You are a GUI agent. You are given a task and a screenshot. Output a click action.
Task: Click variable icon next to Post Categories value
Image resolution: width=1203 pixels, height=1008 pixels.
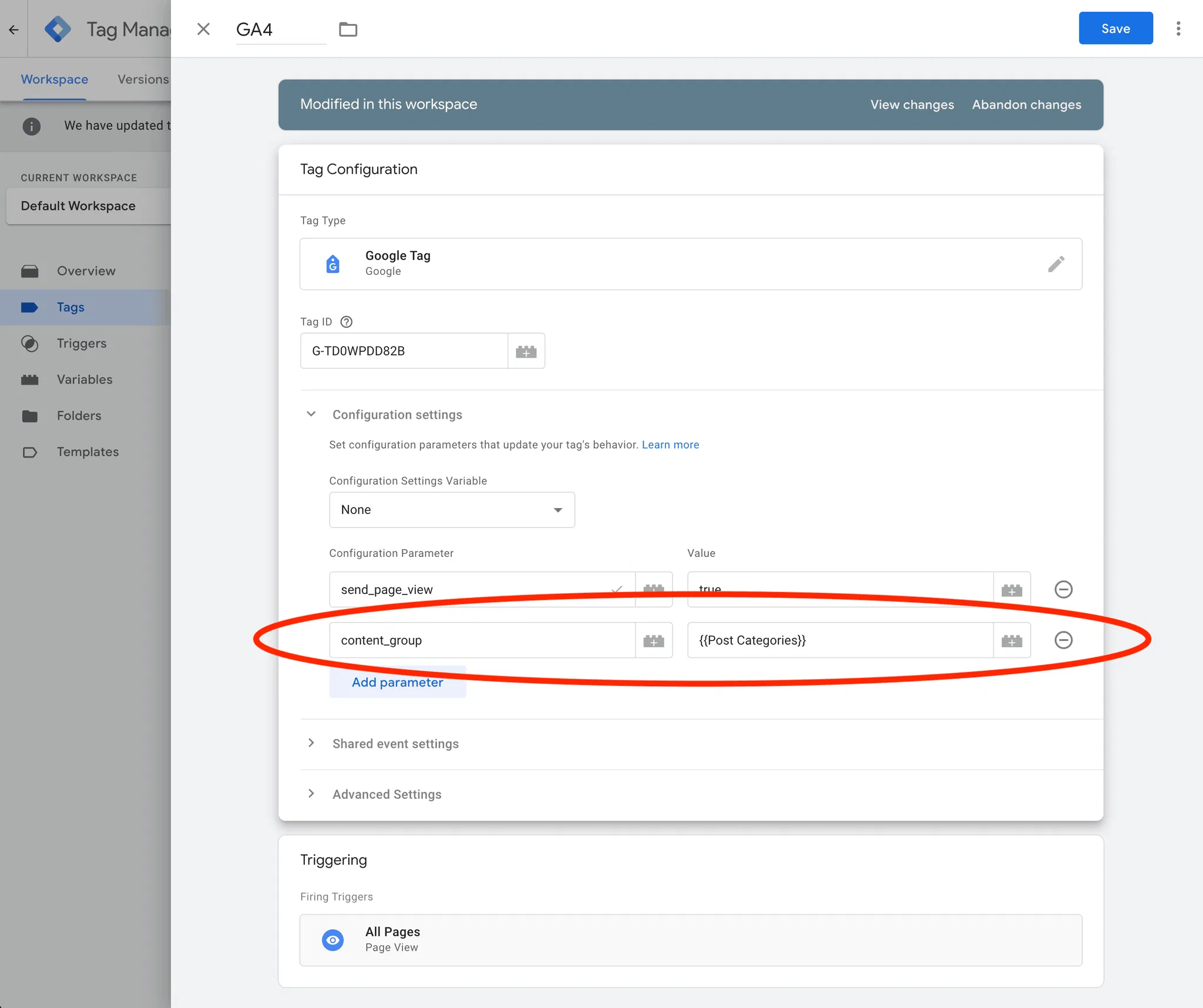(1012, 640)
